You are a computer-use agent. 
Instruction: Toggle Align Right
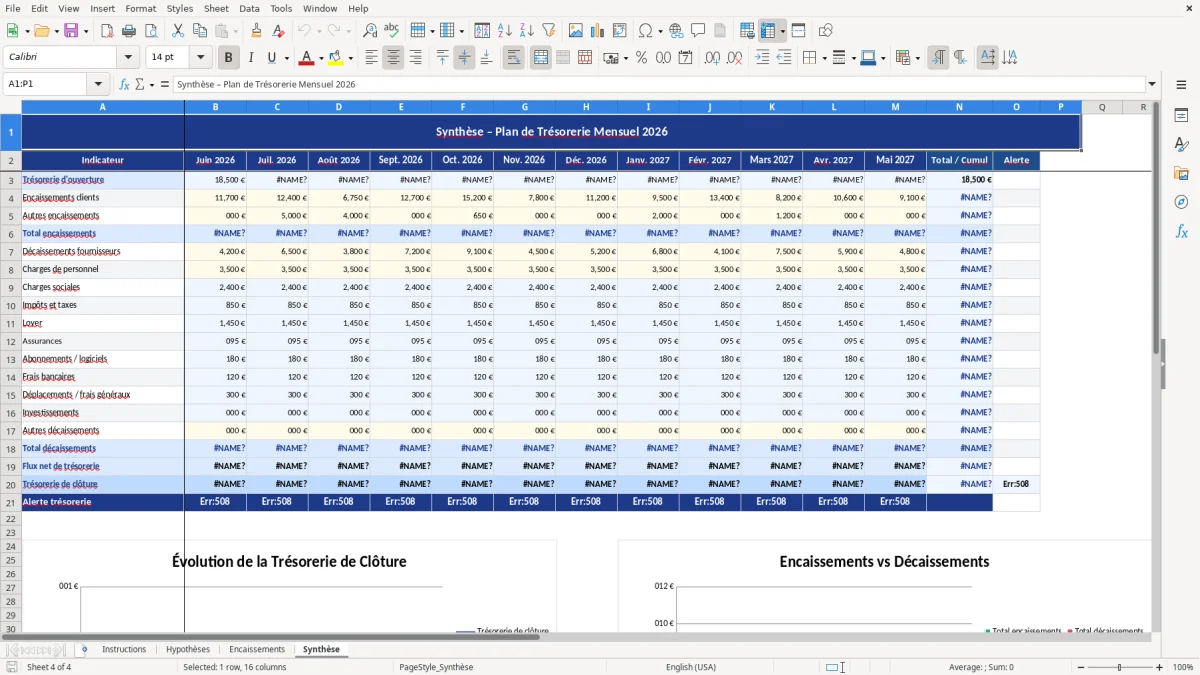click(415, 58)
